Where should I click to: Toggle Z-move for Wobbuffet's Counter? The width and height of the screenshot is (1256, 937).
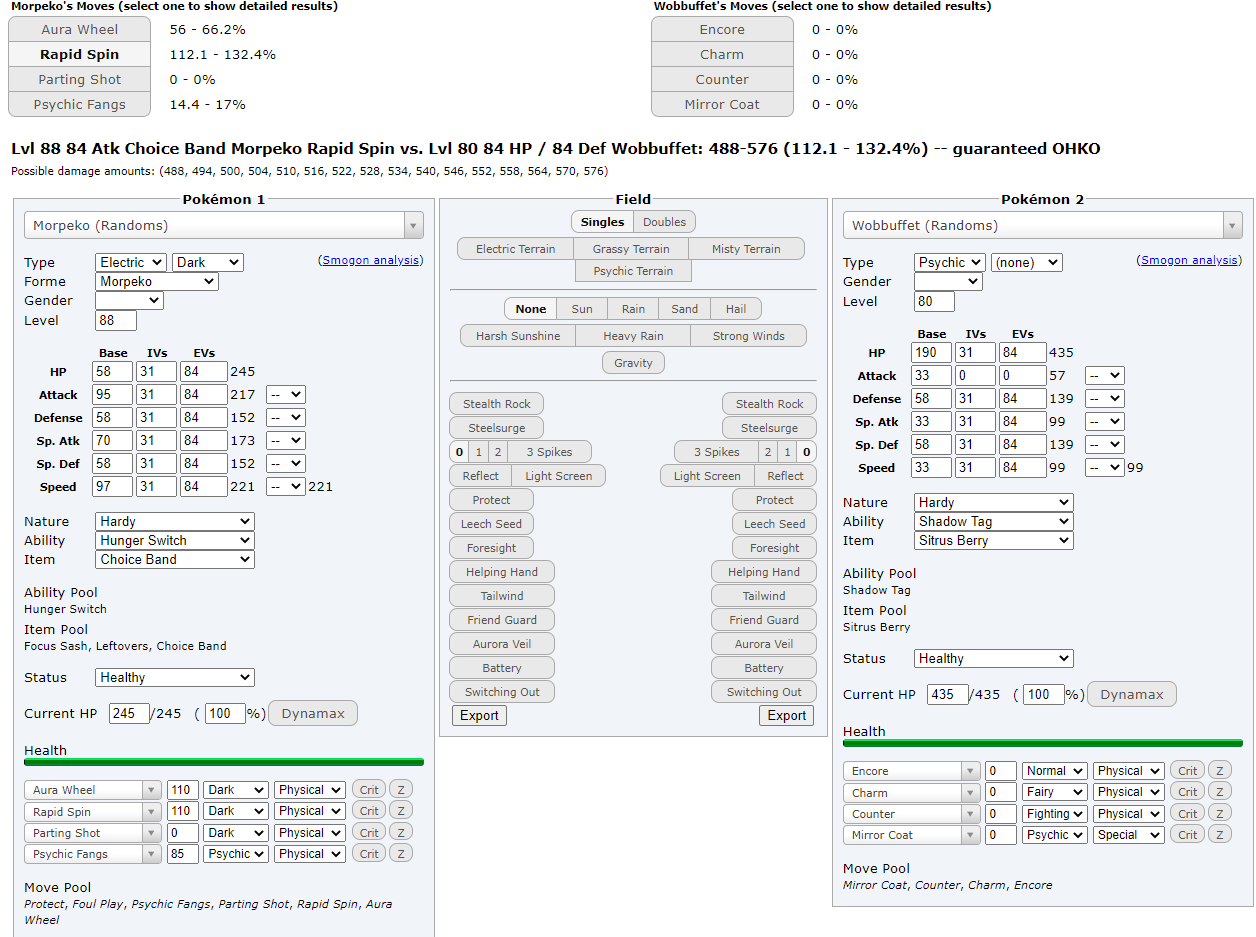tap(1219, 814)
